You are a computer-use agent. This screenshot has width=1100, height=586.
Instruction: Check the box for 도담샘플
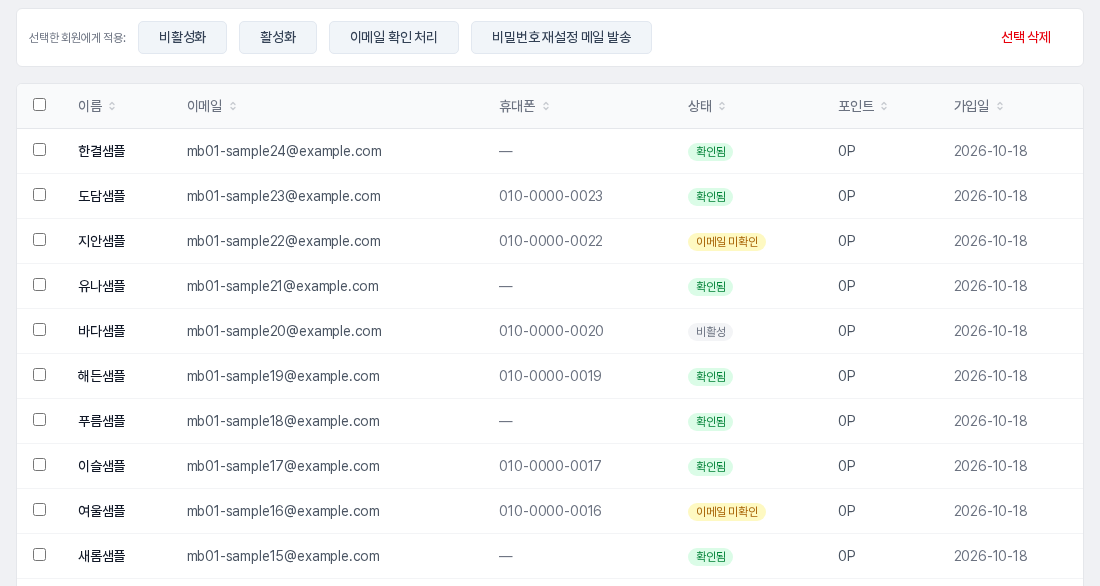40,194
